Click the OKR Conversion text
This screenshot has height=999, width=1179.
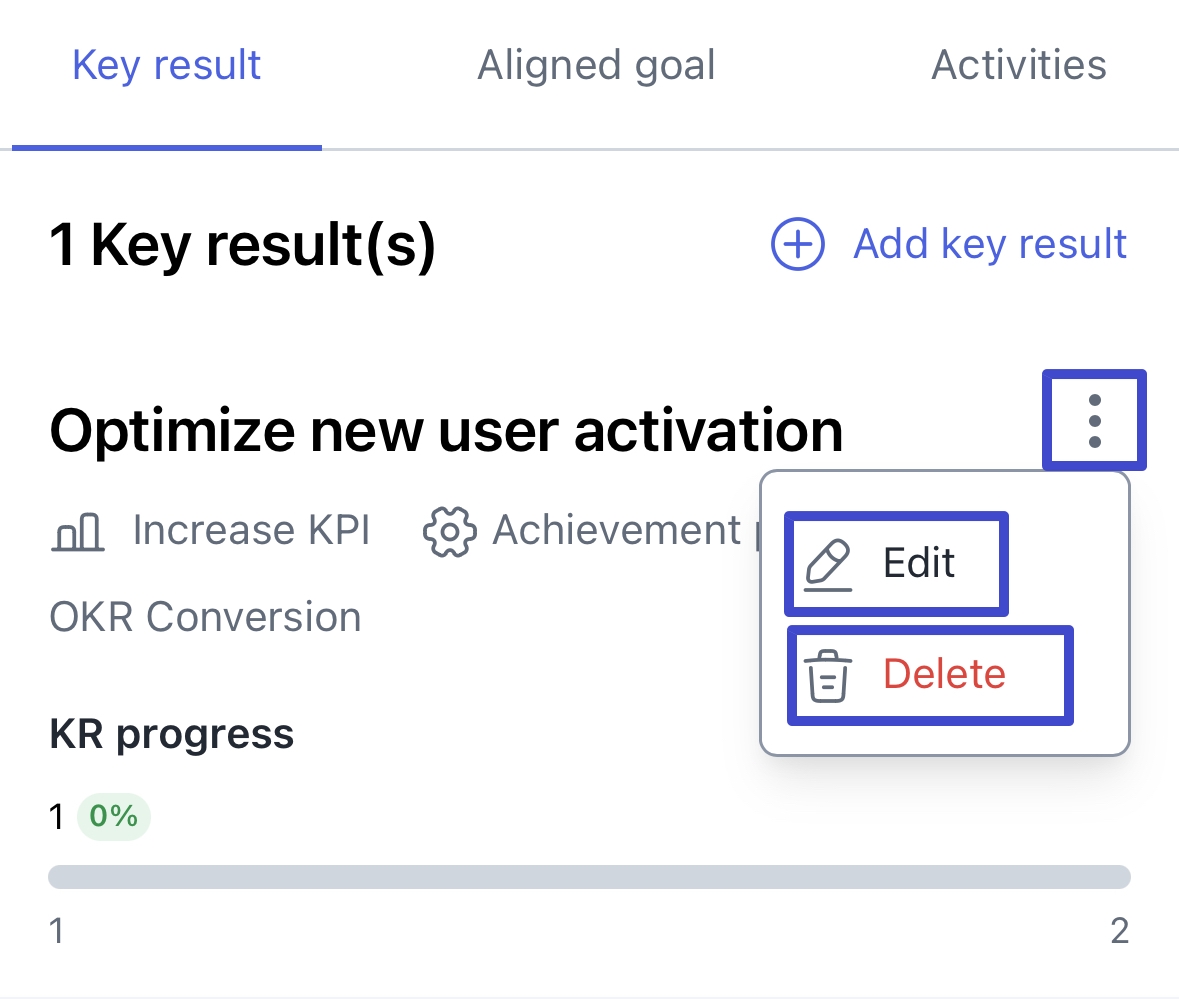205,617
